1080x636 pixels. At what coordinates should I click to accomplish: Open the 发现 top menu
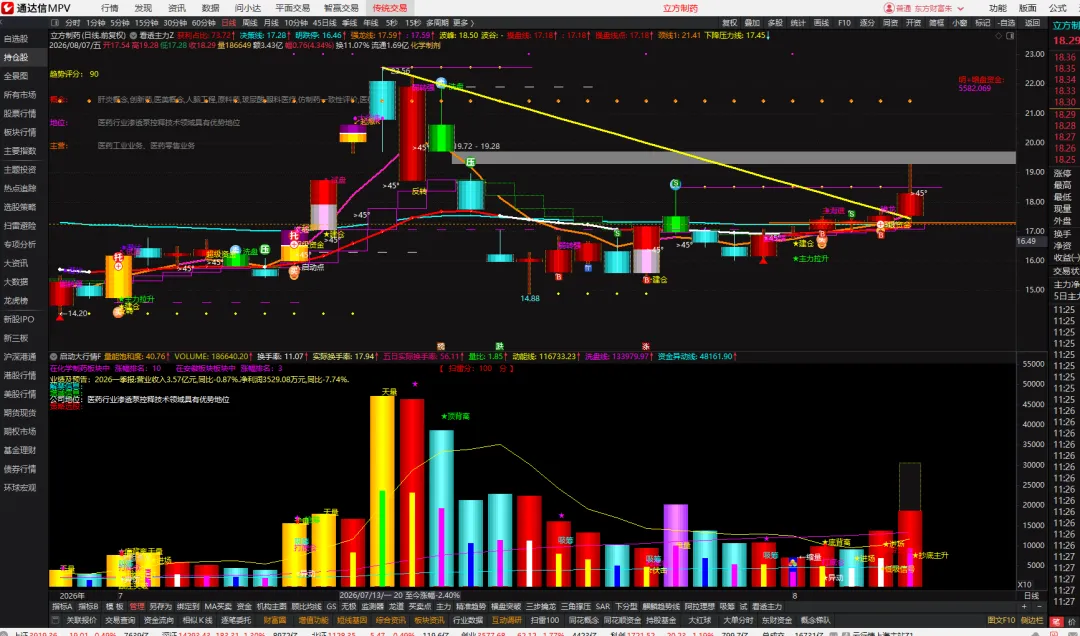(x=143, y=8)
